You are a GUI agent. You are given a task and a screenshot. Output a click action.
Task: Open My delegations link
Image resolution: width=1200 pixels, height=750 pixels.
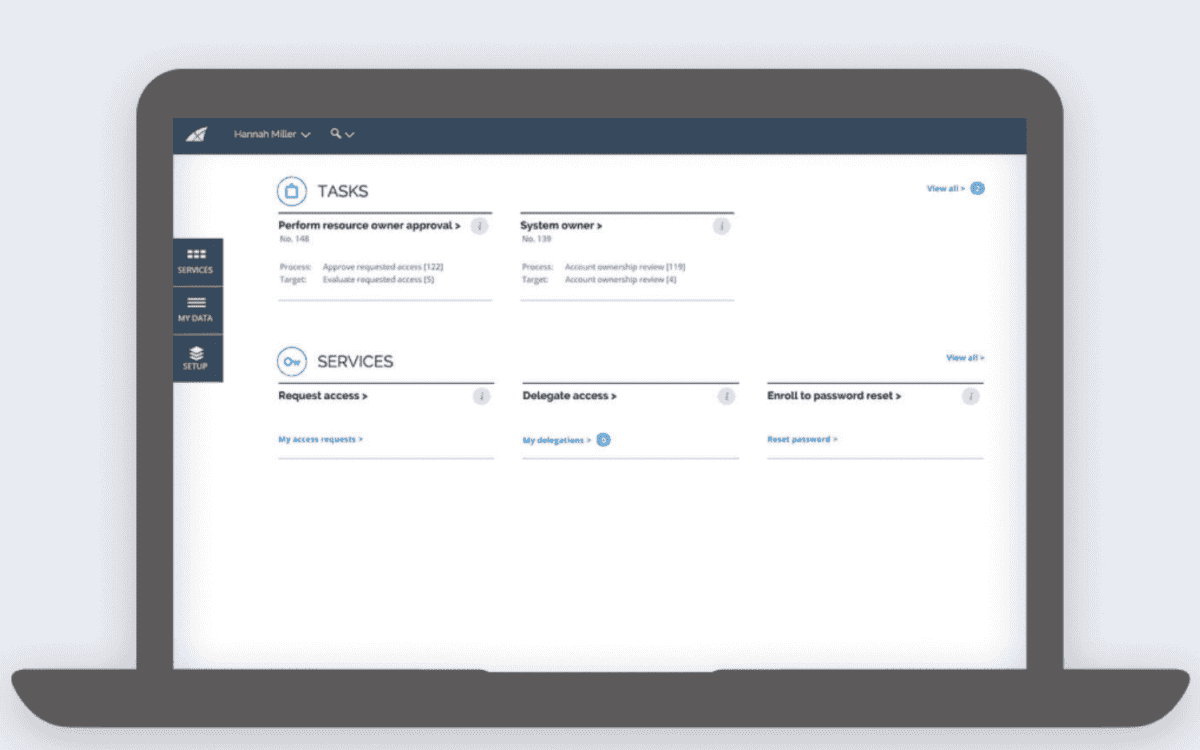pos(557,440)
